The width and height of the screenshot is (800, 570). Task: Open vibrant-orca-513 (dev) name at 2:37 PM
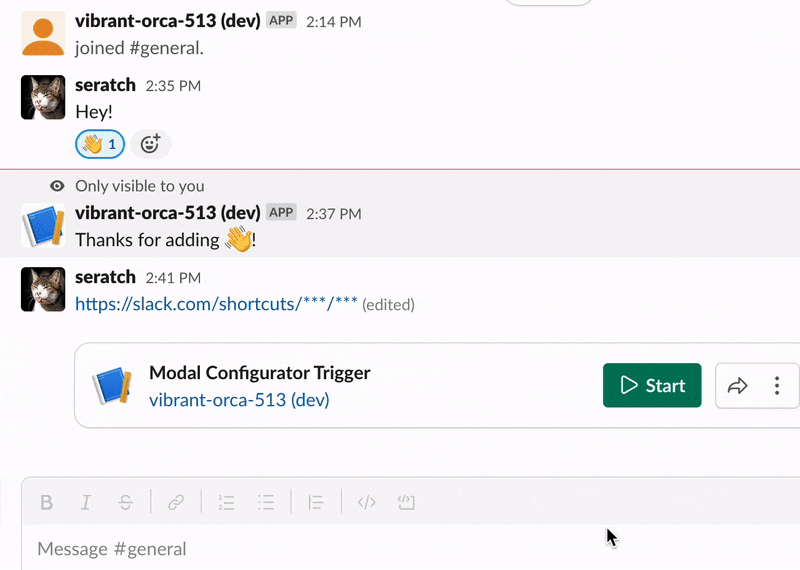(x=168, y=213)
